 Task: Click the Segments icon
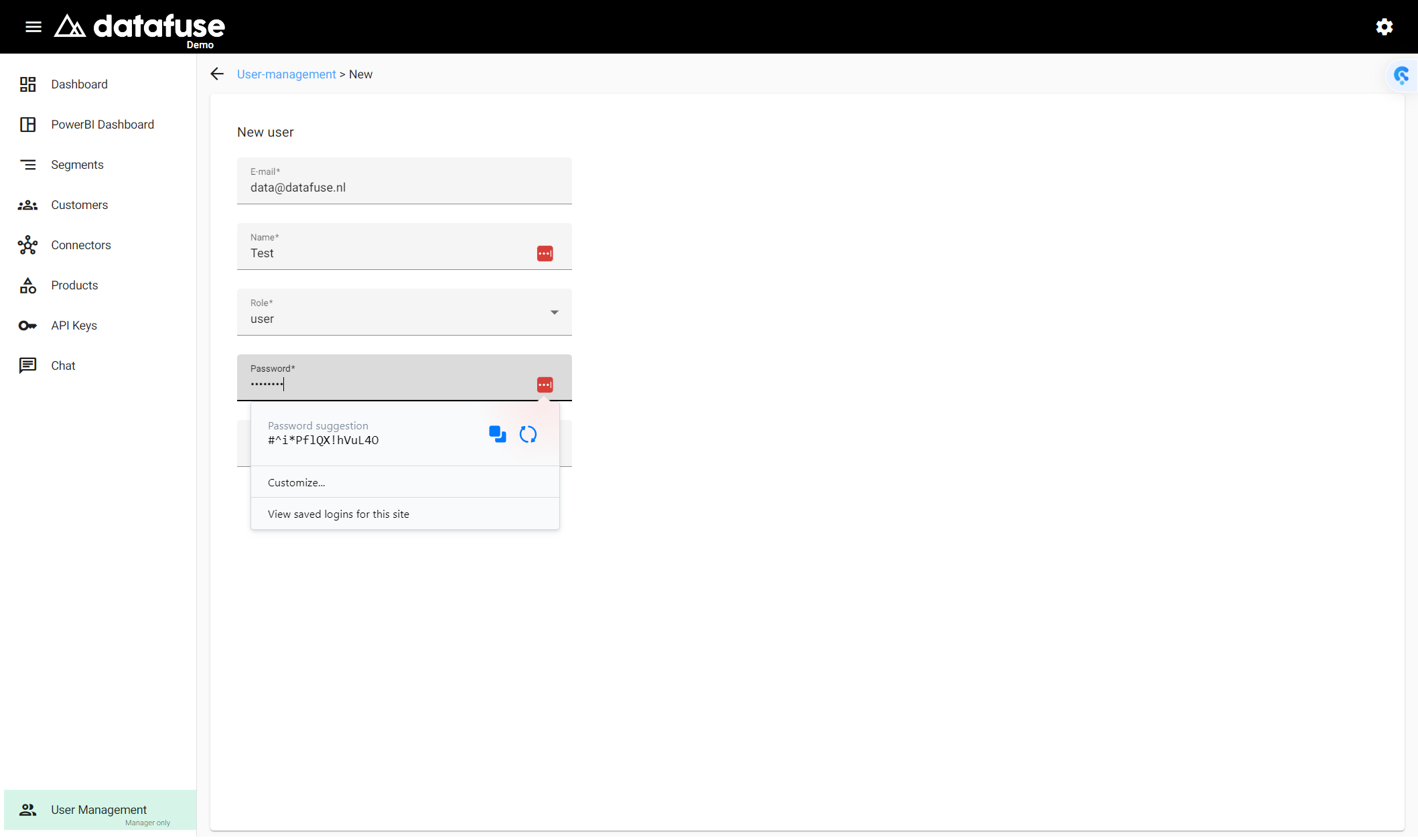27,165
